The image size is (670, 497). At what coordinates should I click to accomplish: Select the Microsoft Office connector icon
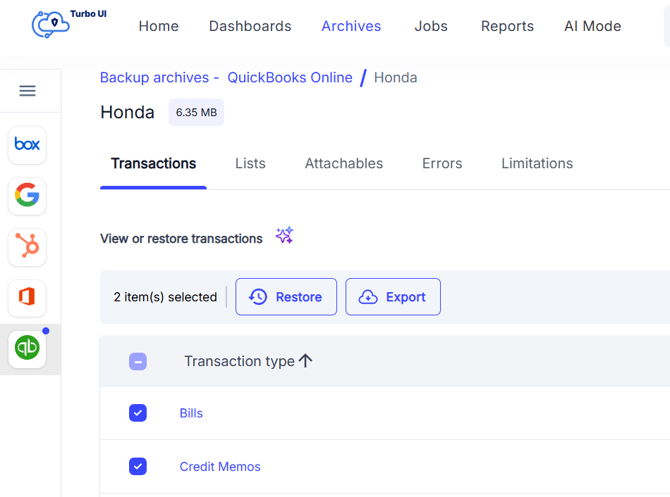pyautogui.click(x=27, y=298)
